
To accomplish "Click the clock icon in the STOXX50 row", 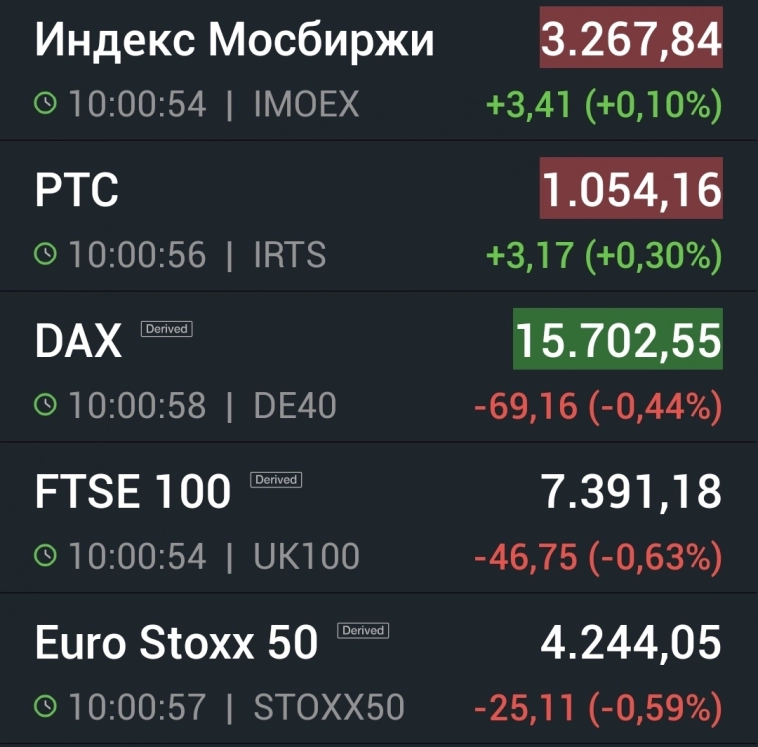I will pos(46,707).
